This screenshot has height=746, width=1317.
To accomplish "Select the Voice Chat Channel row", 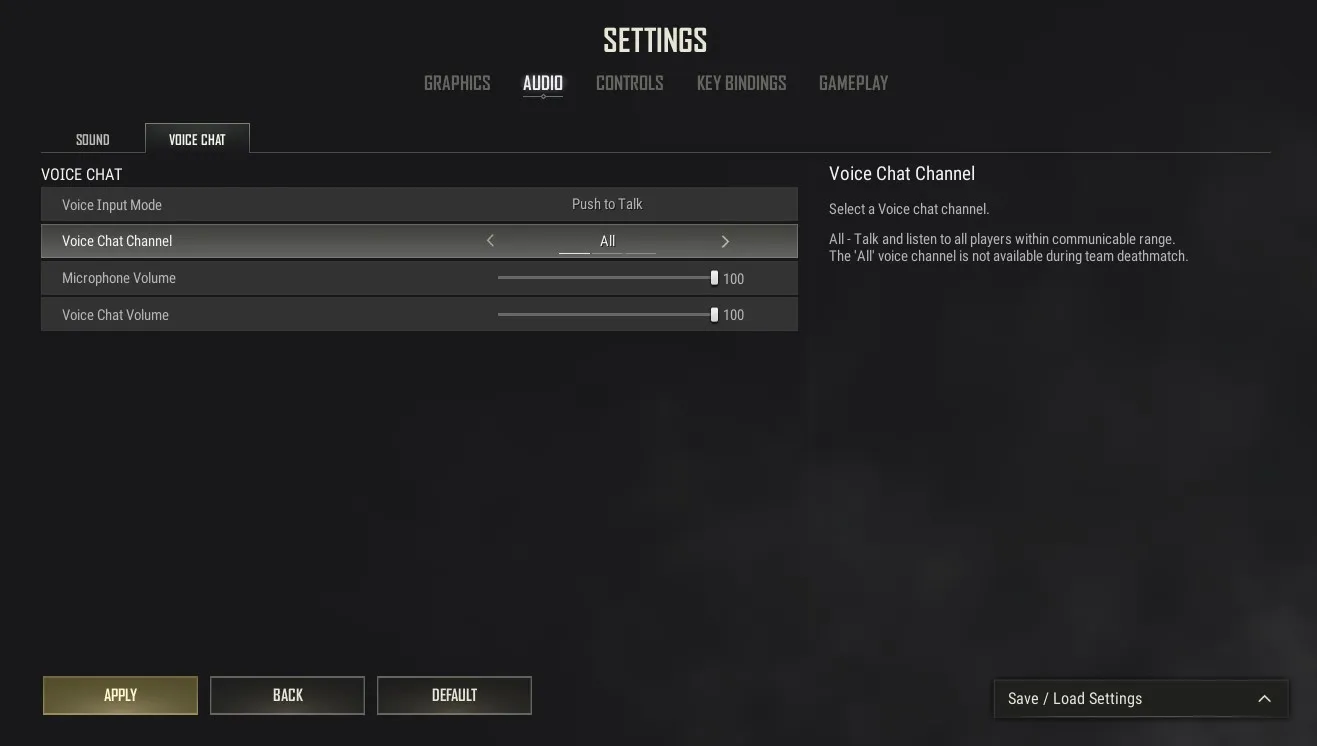I will click(x=419, y=241).
